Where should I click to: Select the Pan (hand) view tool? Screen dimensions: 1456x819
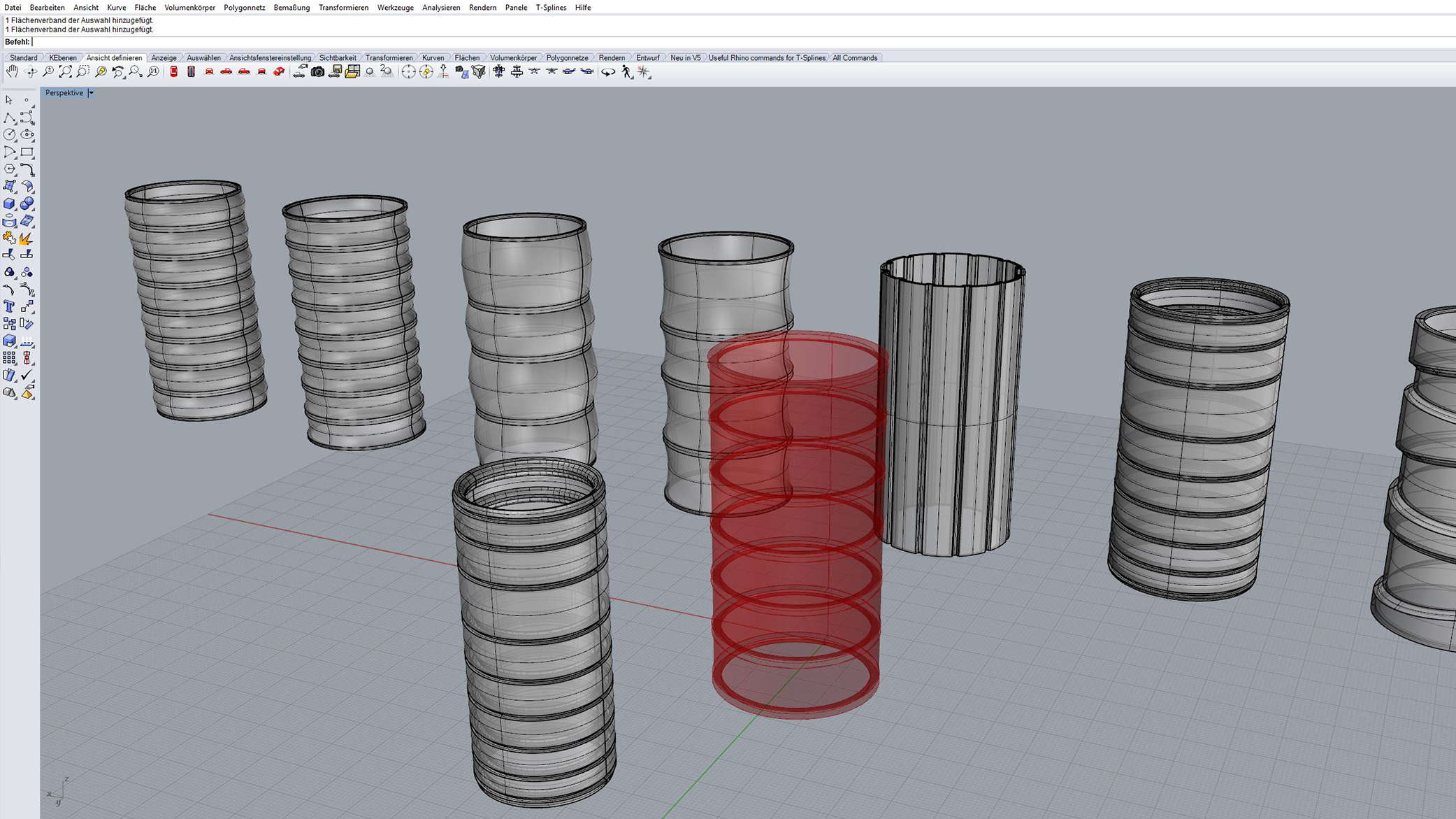coord(12,71)
